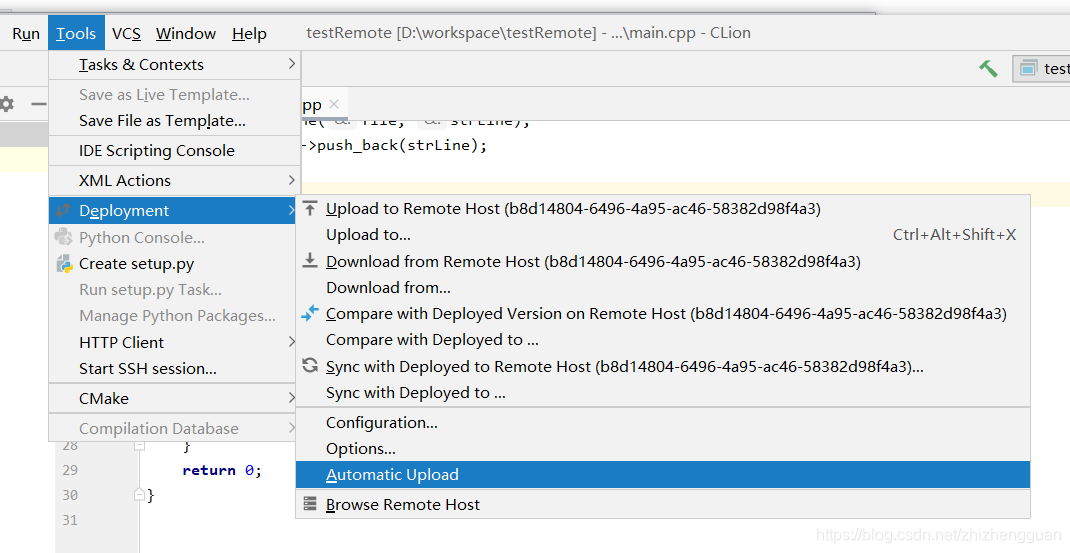Image resolution: width=1070 pixels, height=553 pixels.
Task: Click the Upload to Remote Host arrow icon
Action: pyautogui.click(x=310, y=208)
